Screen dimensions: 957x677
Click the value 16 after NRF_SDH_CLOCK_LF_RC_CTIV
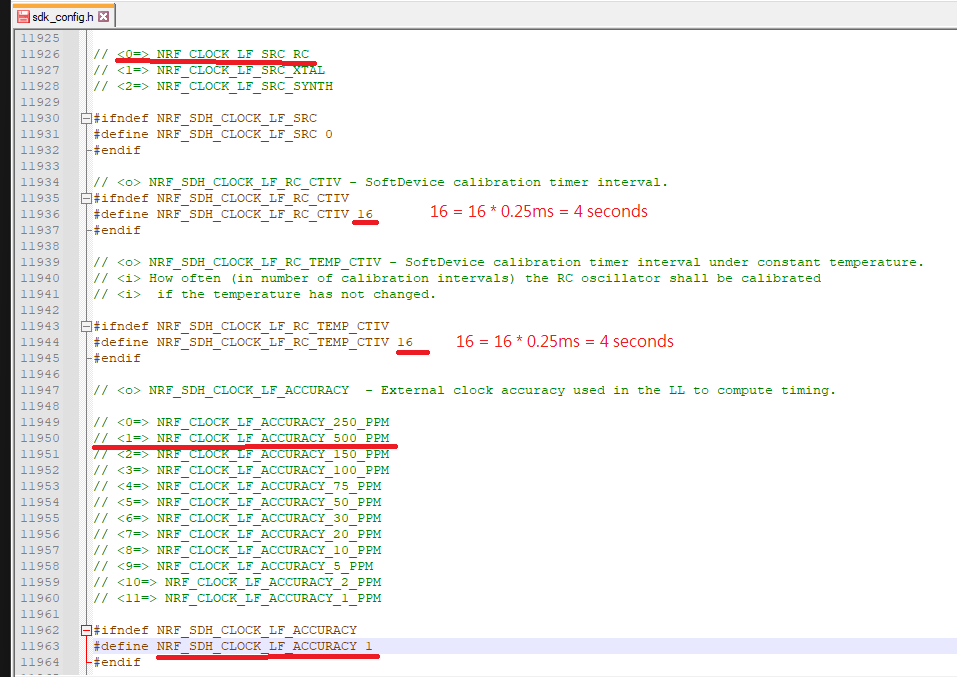tap(365, 214)
